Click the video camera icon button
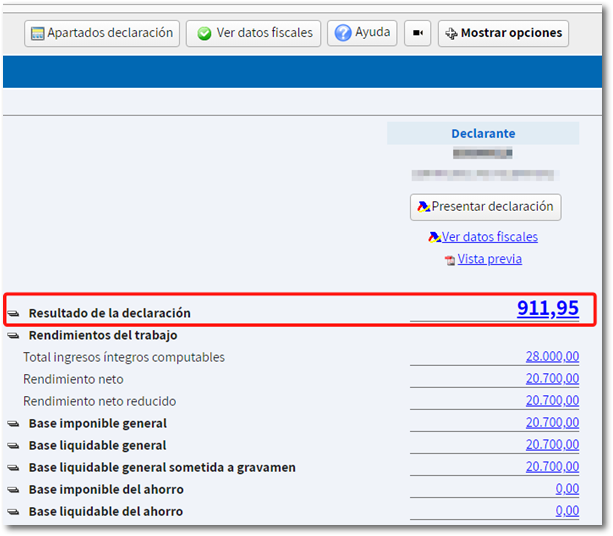The height and width of the screenshot is (536, 613). 417,33
